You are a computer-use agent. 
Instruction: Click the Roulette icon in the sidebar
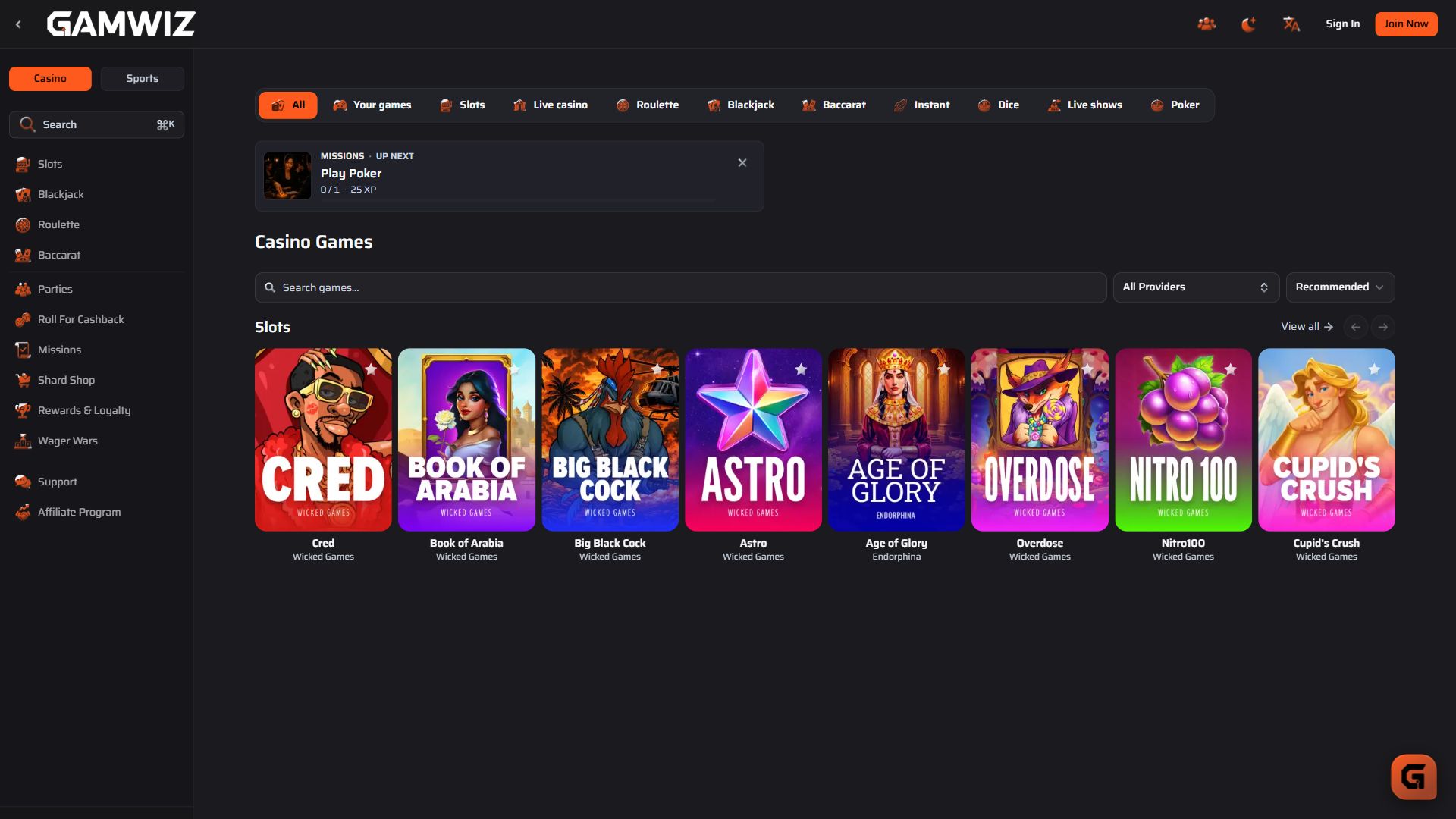(23, 224)
